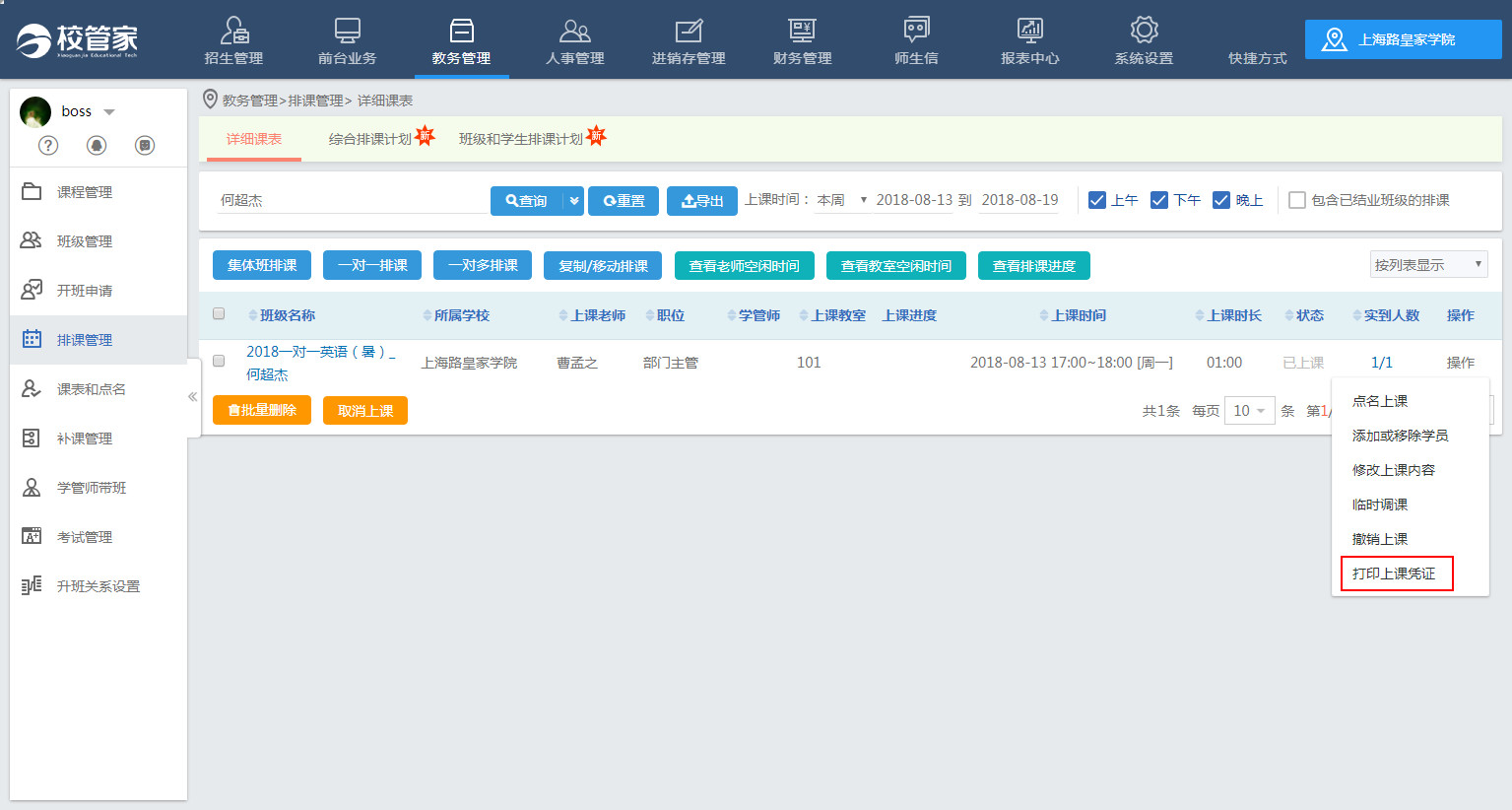Click the help question mark icon
The image size is (1512, 810).
(x=48, y=146)
